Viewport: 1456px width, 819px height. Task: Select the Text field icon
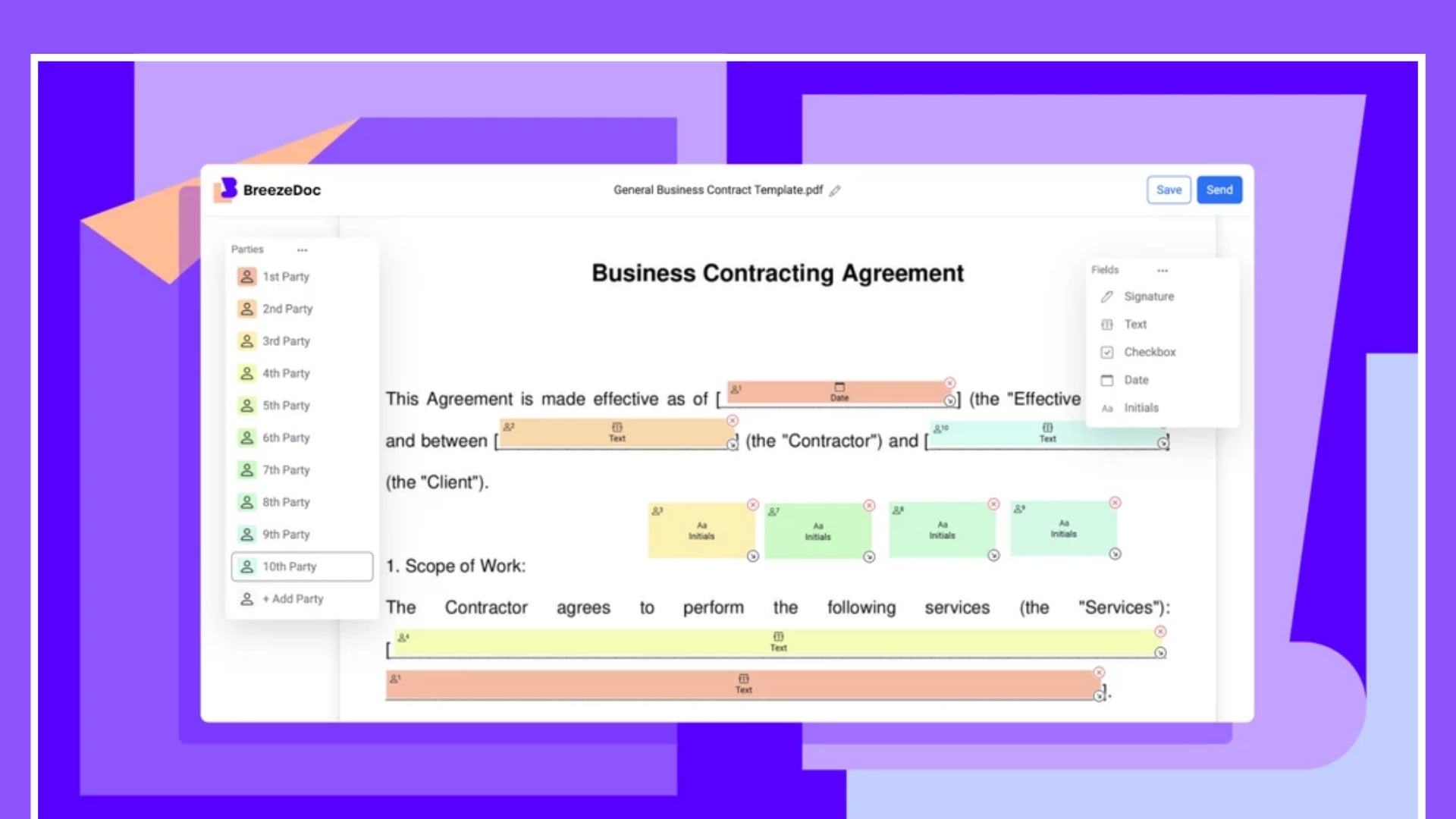1107,324
